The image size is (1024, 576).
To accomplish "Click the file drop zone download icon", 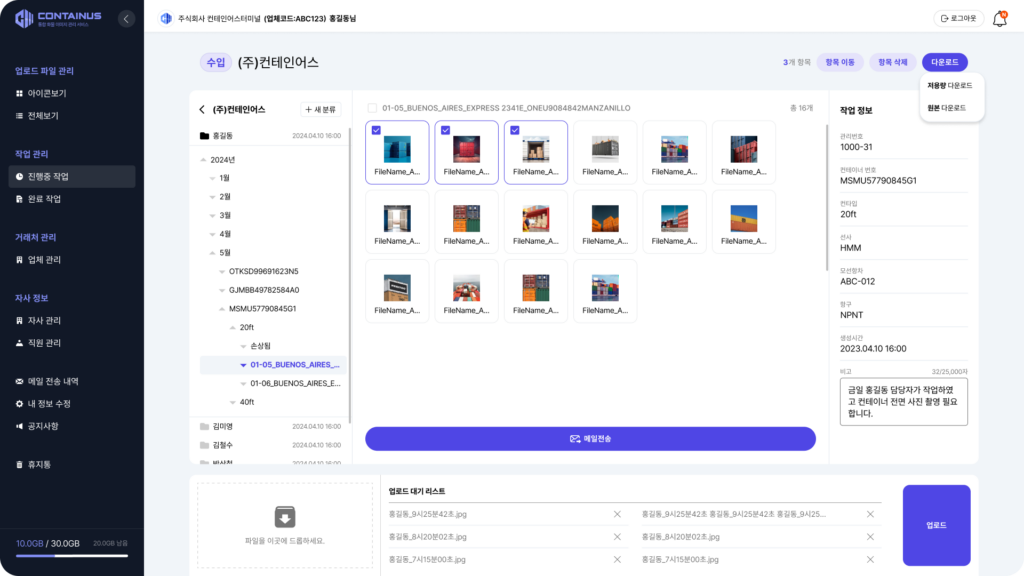I will pos(285,516).
